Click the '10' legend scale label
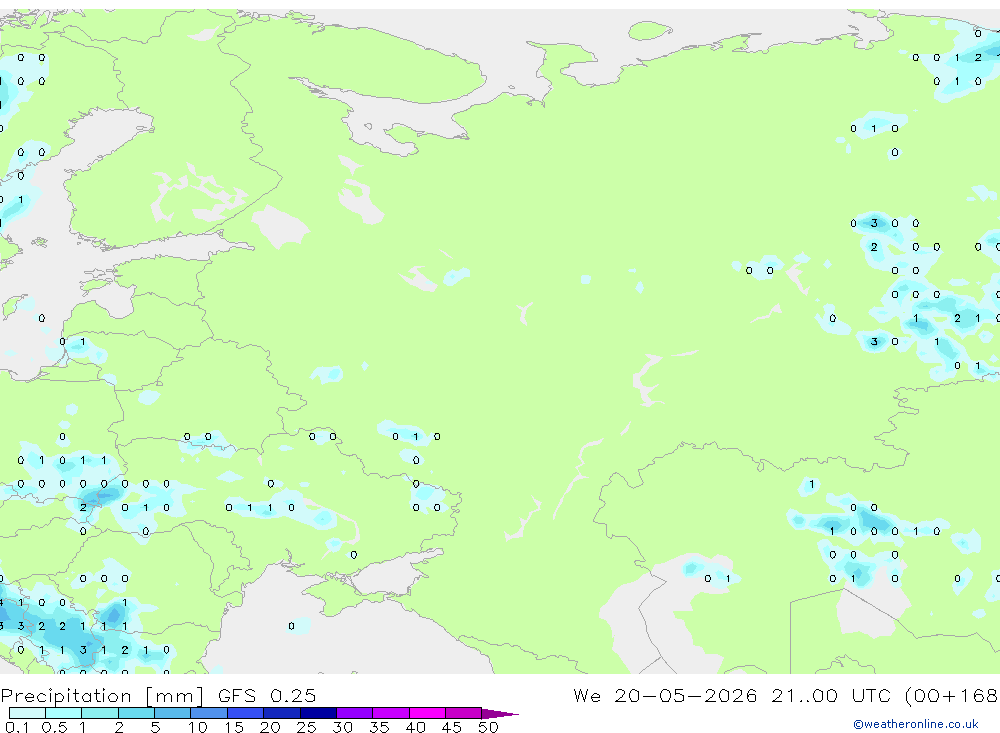Screen dimensions: 1000x733 [x=198, y=727]
